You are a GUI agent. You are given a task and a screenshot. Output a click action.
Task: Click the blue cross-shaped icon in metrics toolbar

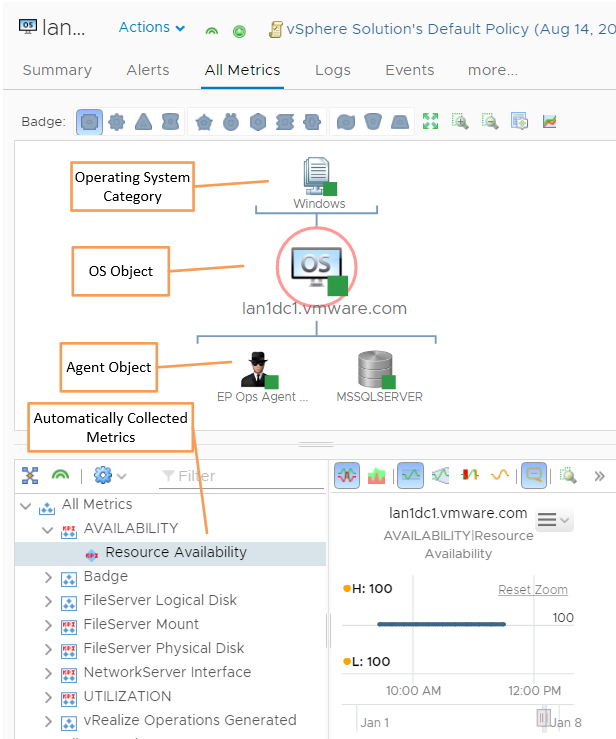tap(30, 476)
